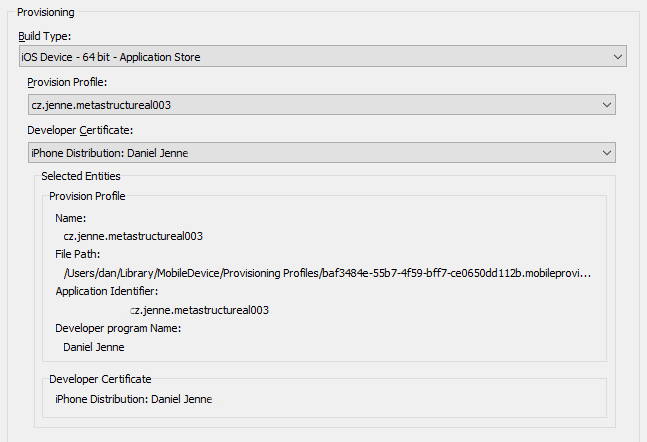Click the File Path label

click(78, 254)
